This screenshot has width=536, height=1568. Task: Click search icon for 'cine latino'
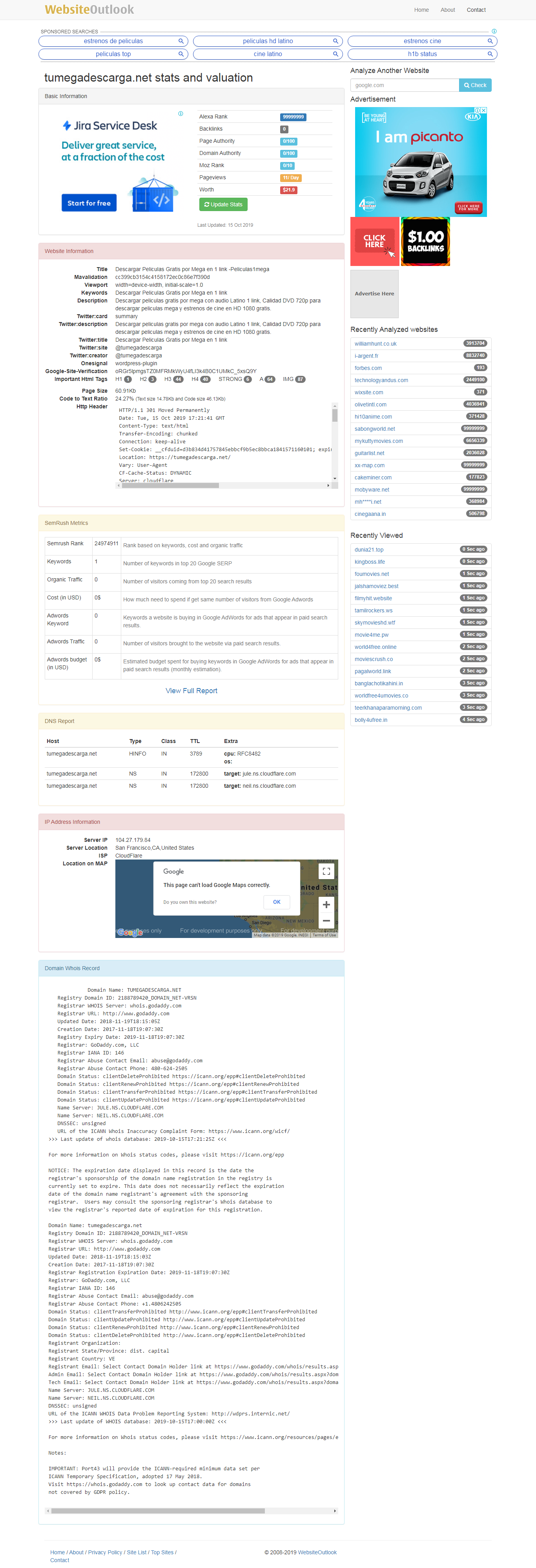[x=335, y=54]
